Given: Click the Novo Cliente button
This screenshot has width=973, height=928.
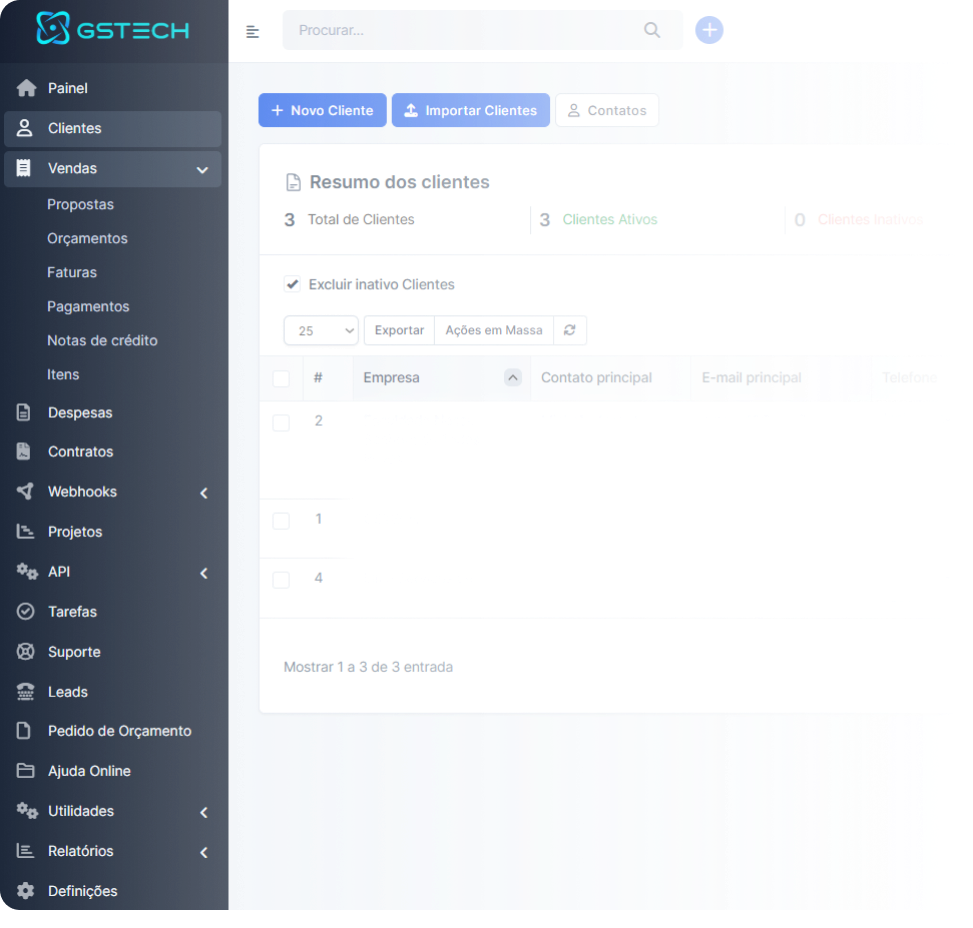Looking at the screenshot, I should pos(322,111).
